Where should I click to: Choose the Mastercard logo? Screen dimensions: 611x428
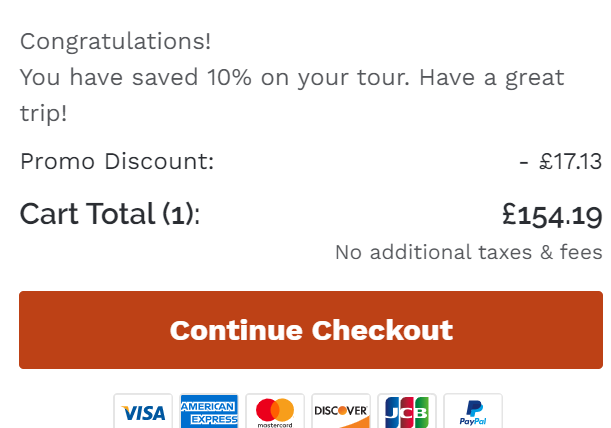click(x=275, y=411)
